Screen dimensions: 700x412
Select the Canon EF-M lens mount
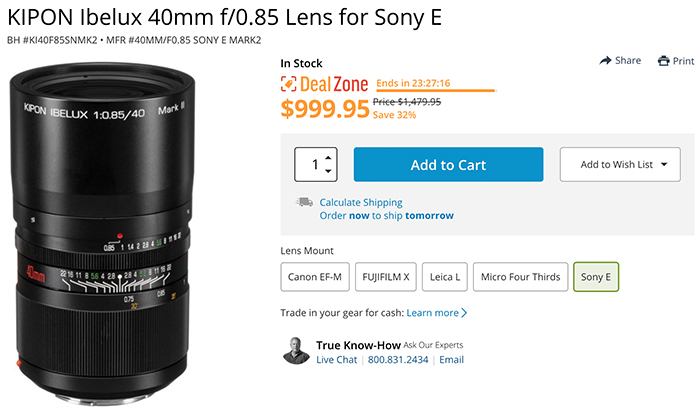315,277
